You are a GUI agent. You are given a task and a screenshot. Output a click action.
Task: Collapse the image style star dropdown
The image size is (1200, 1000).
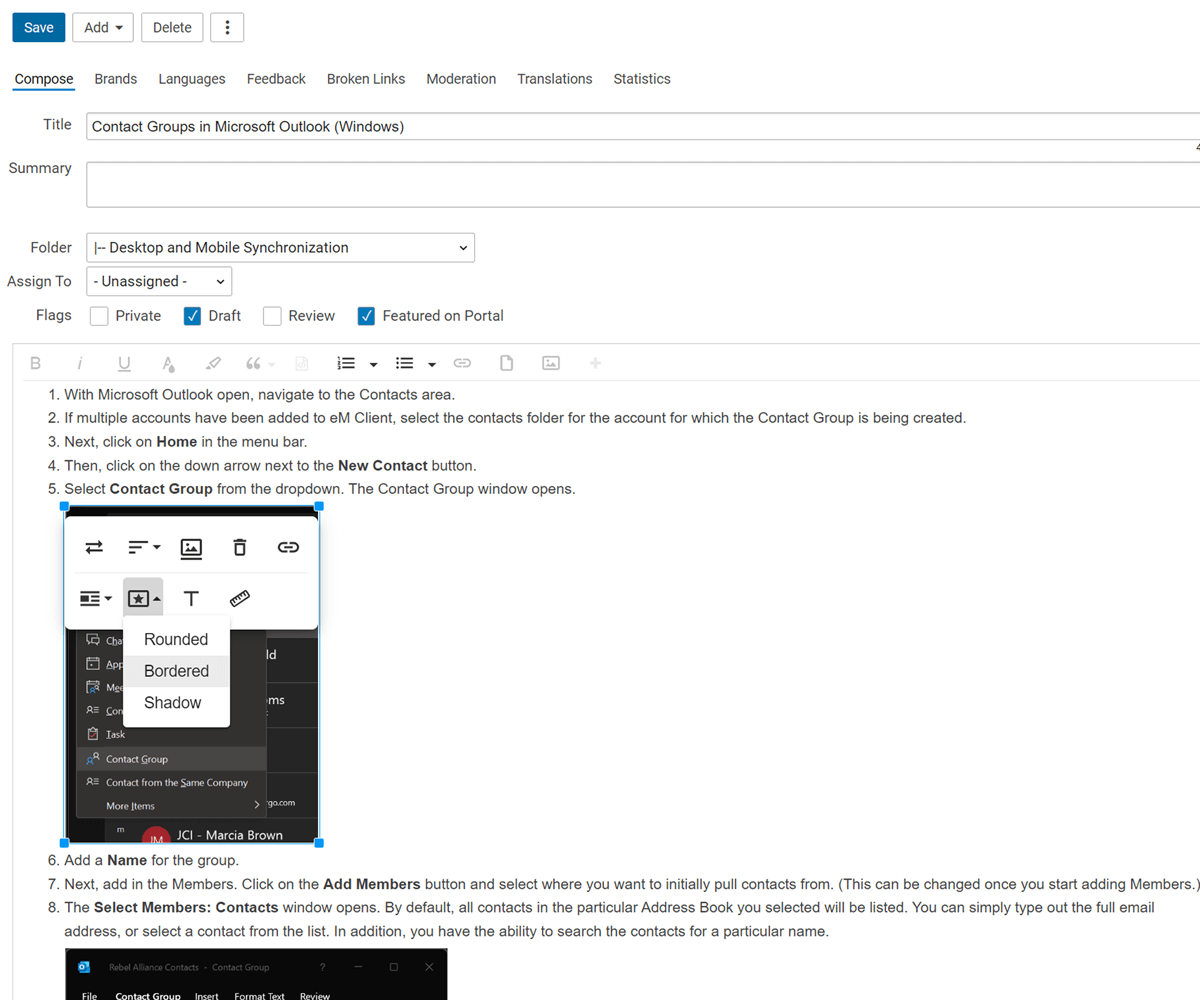[143, 598]
